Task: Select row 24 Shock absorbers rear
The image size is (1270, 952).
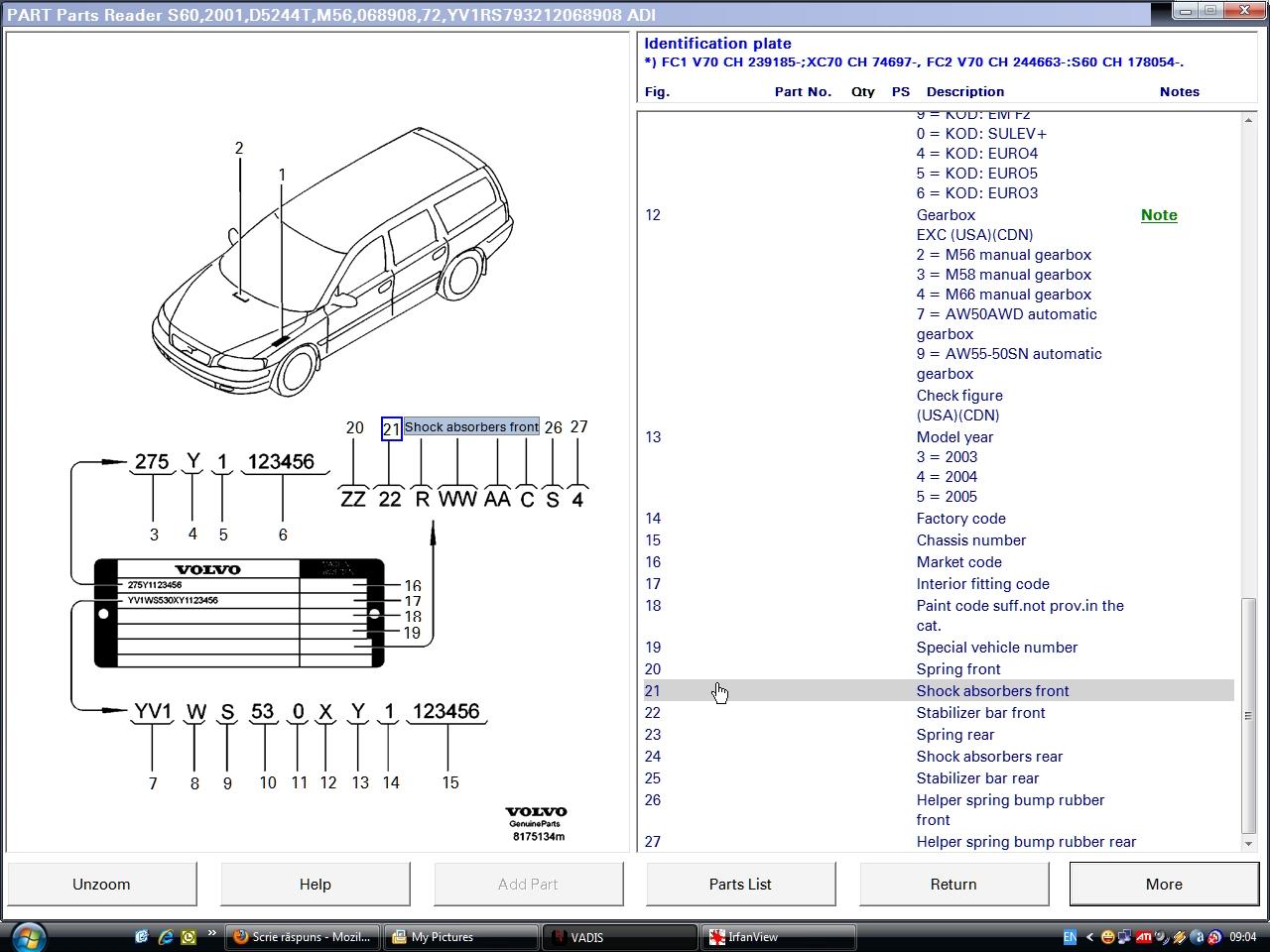Action: 939,757
